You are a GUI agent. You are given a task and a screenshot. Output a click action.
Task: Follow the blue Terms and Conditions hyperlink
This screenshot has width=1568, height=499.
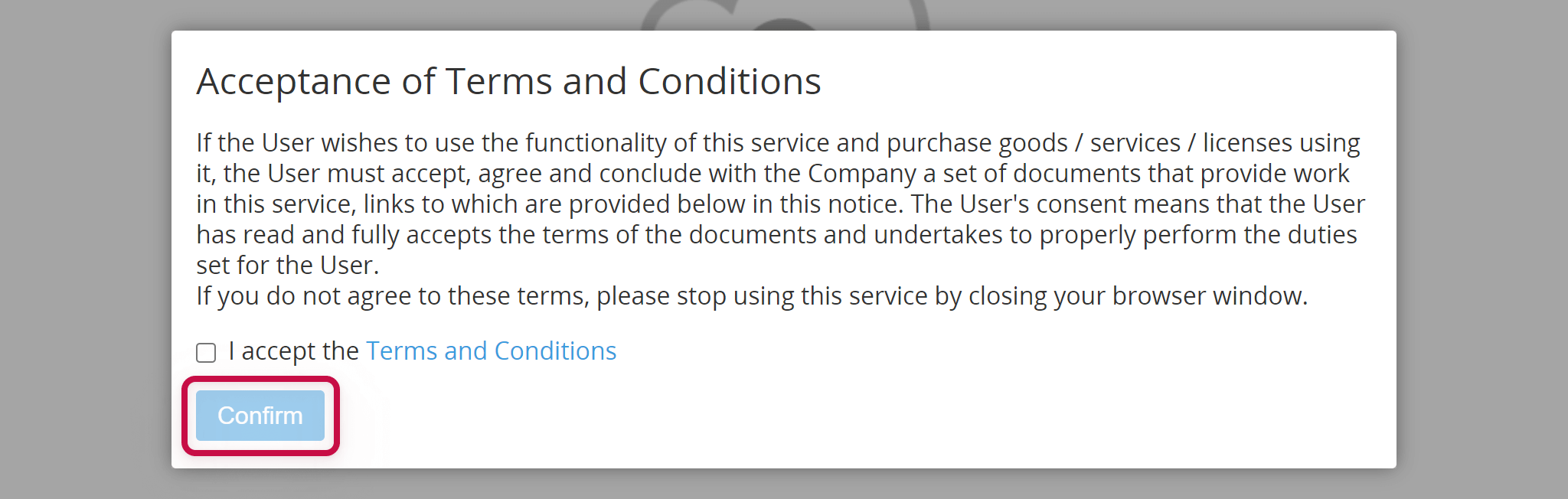(491, 351)
